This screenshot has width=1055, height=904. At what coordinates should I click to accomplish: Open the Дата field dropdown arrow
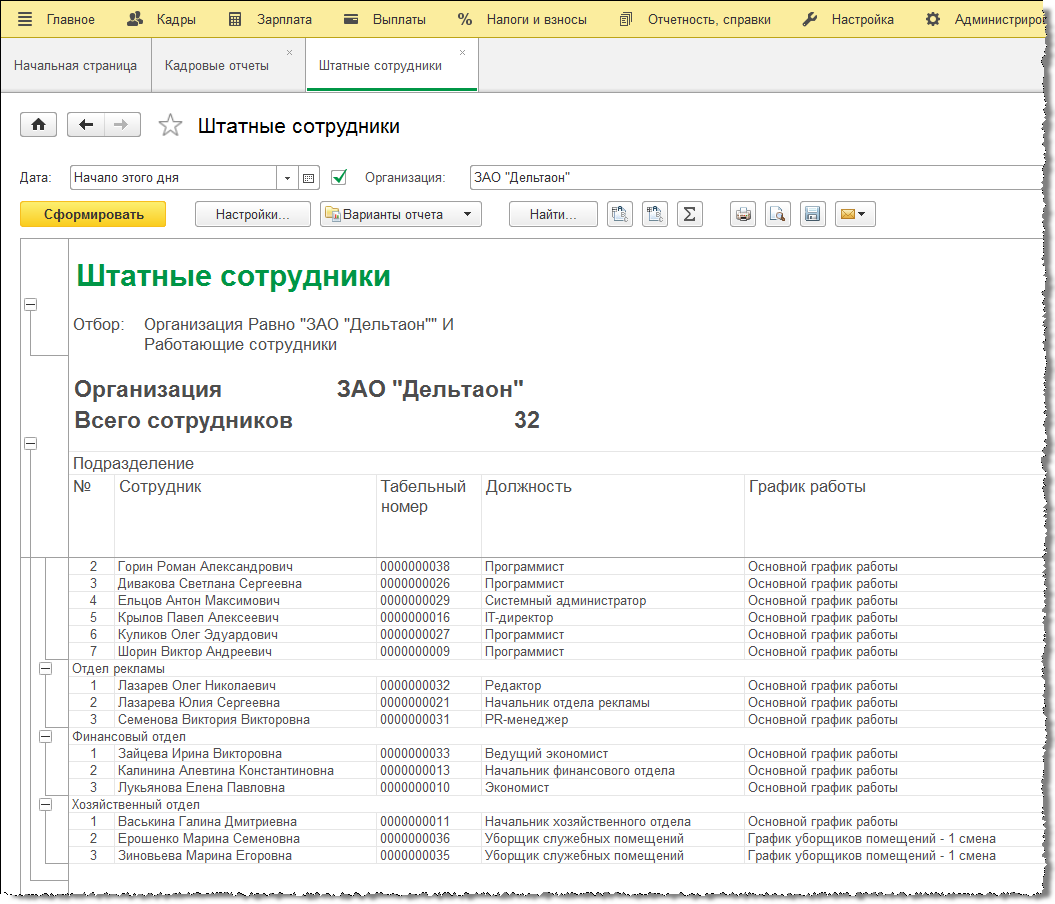[287, 178]
